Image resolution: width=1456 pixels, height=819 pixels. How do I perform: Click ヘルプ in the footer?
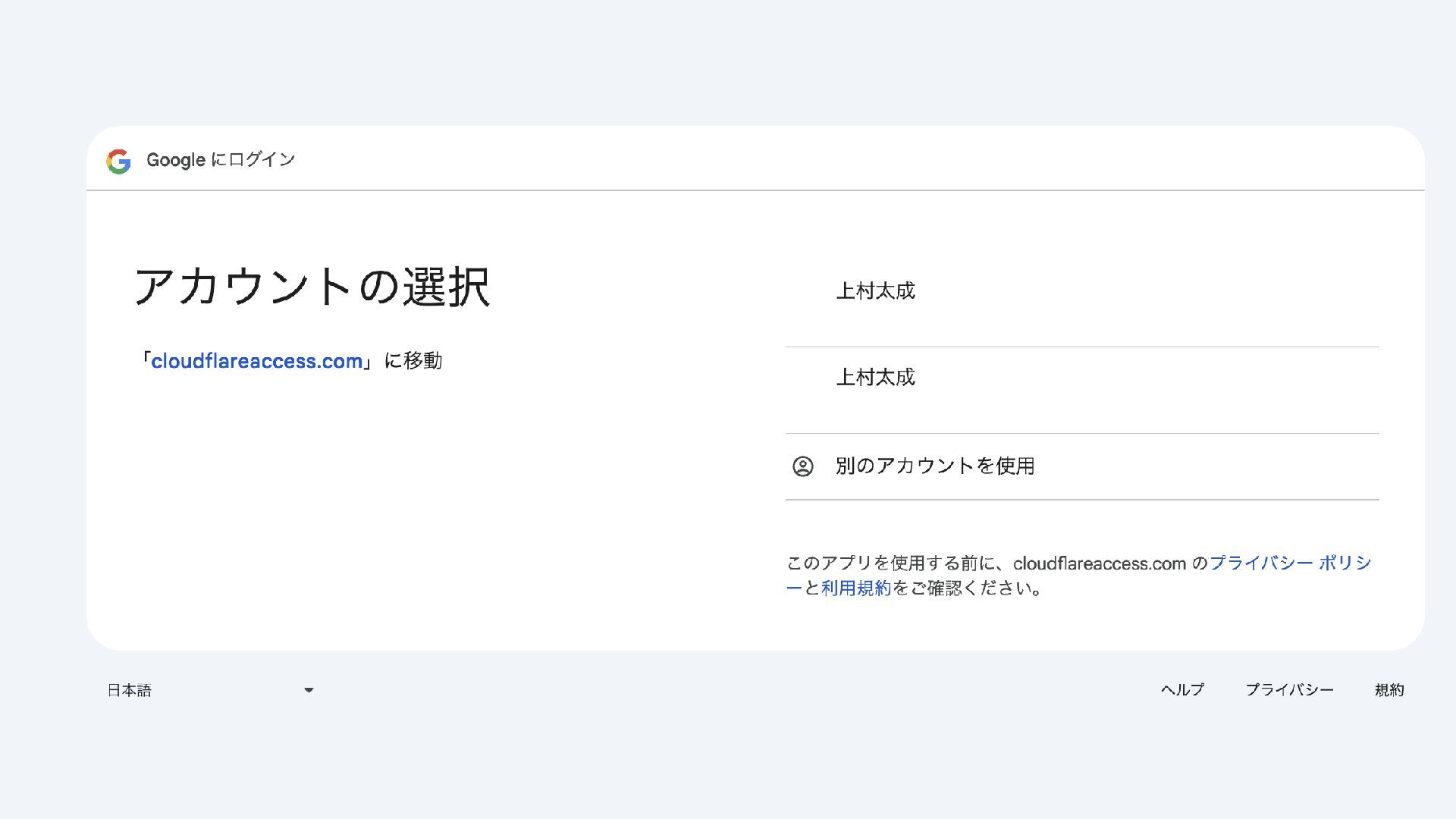[1181, 690]
